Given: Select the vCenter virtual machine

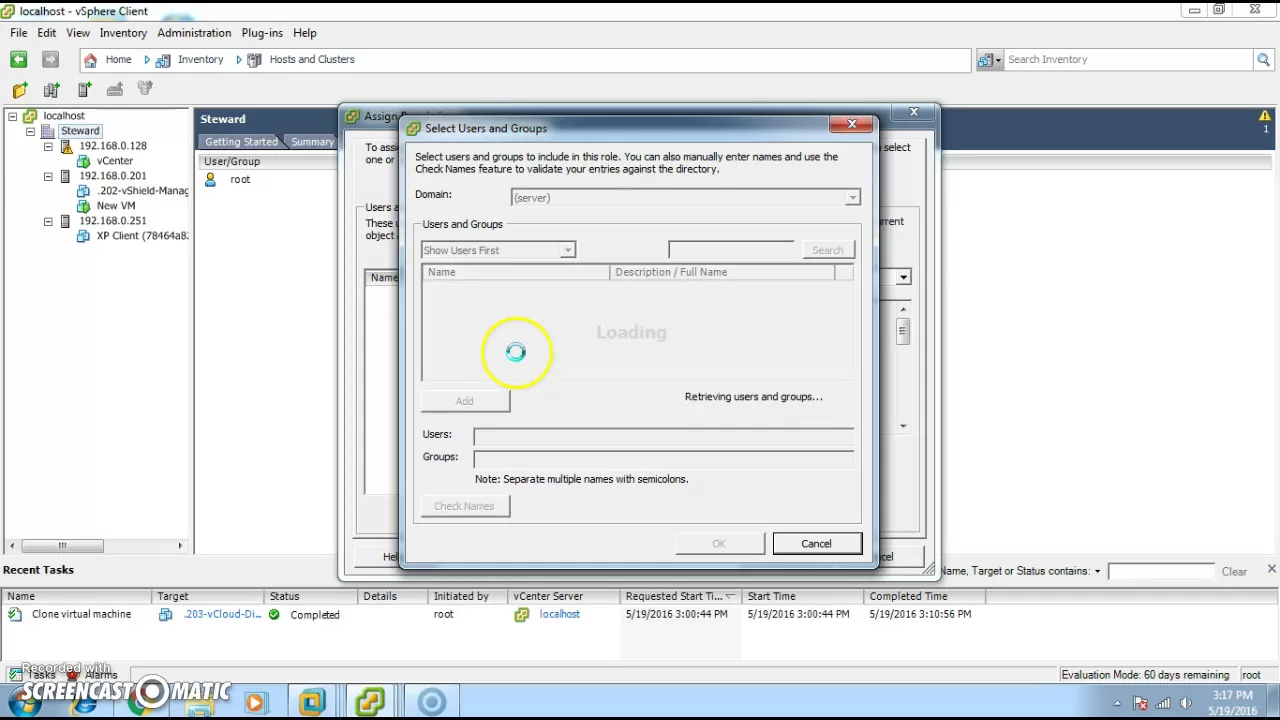Looking at the screenshot, I should (115, 161).
